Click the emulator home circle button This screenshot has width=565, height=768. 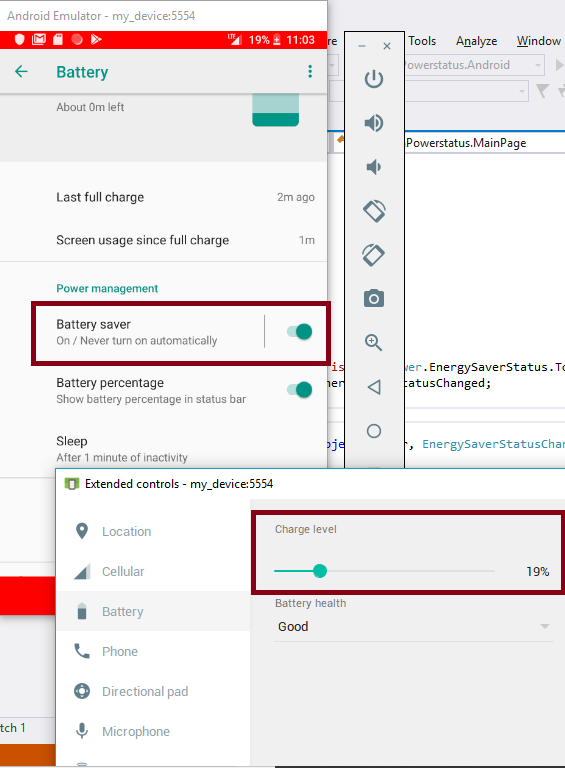(374, 431)
